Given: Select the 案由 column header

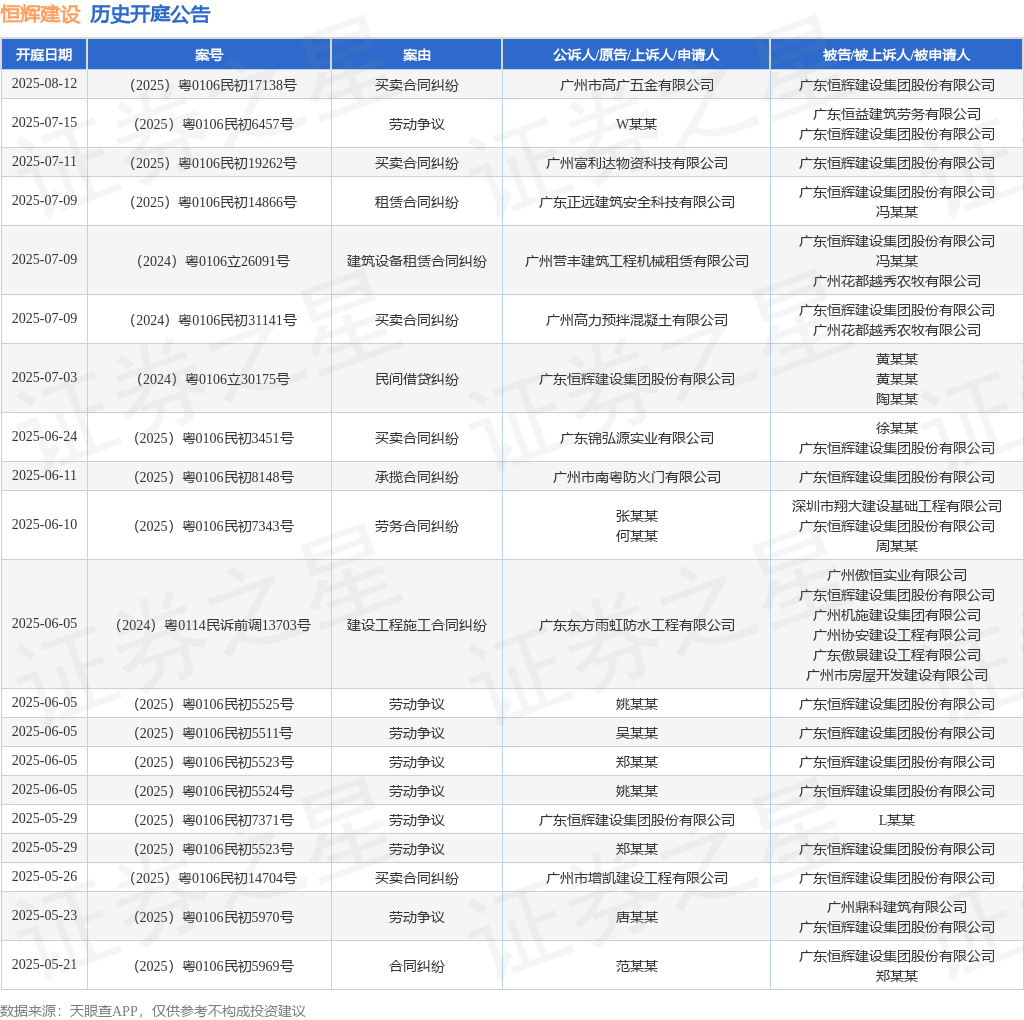Looking at the screenshot, I should pyautogui.click(x=417, y=55).
